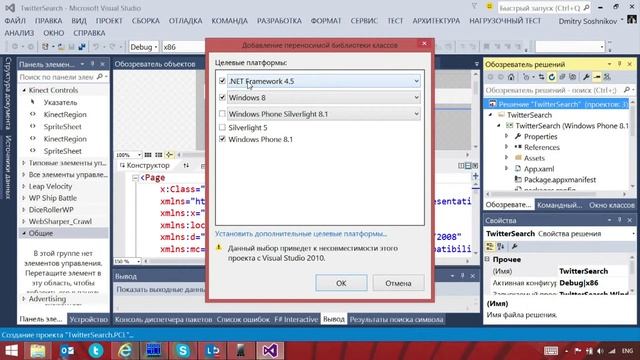Uncheck the Windows 8 platform checkbox
This screenshot has height=360, width=640.
(222, 97)
